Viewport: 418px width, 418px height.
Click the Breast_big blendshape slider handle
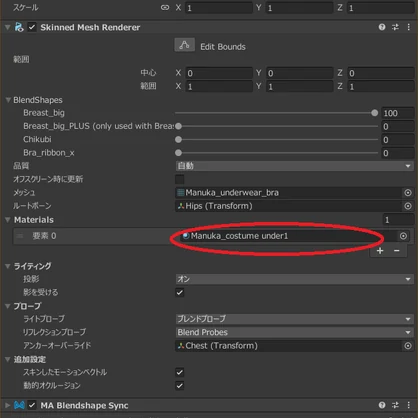(375, 113)
